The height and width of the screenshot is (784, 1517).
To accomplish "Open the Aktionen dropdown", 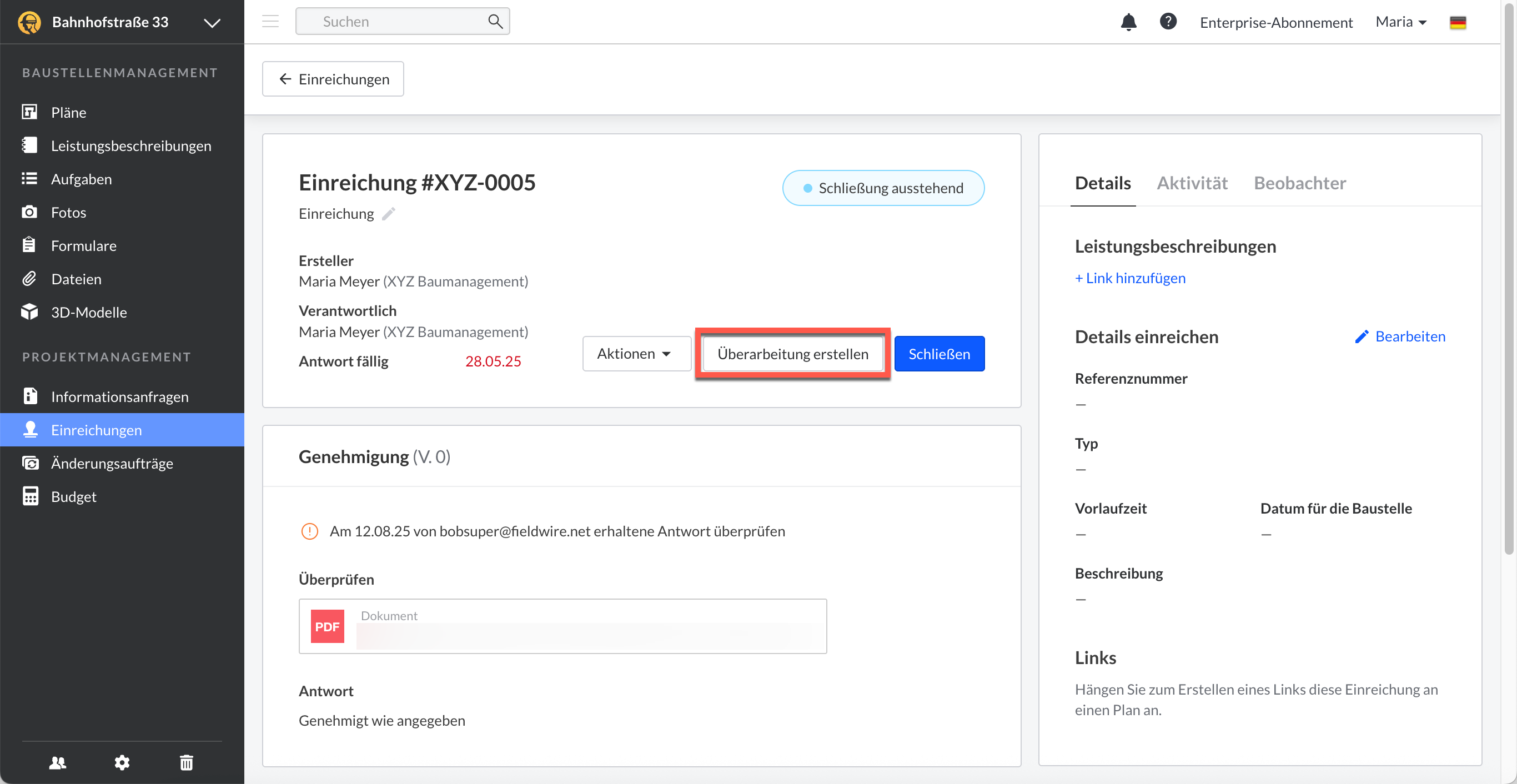I will (636, 354).
